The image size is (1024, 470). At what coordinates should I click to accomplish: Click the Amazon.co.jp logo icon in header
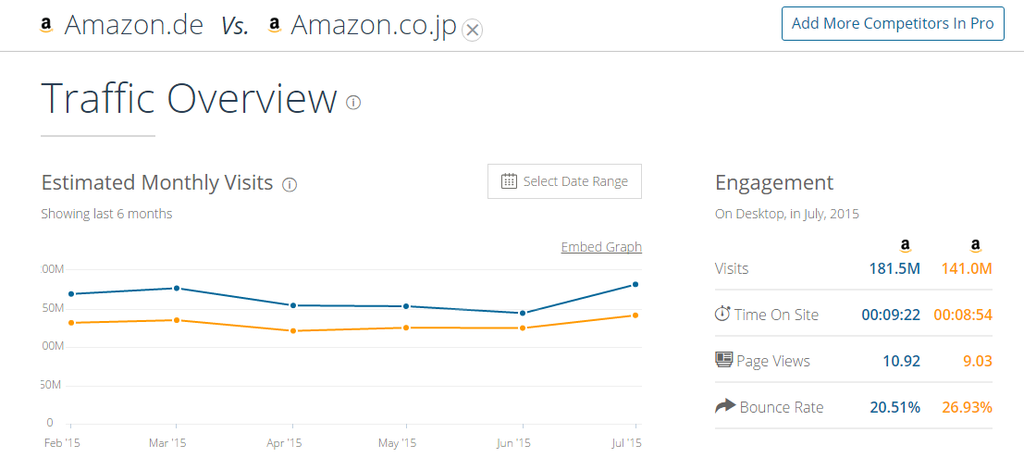pos(274,25)
